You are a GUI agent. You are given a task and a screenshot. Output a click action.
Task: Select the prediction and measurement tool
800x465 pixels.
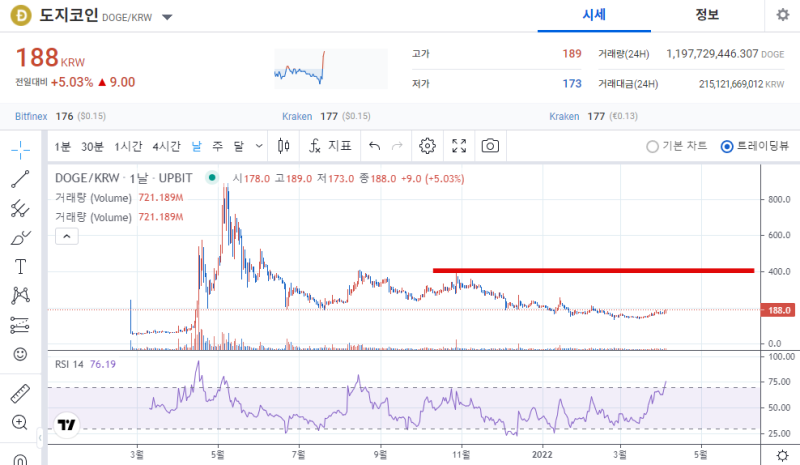pos(20,325)
